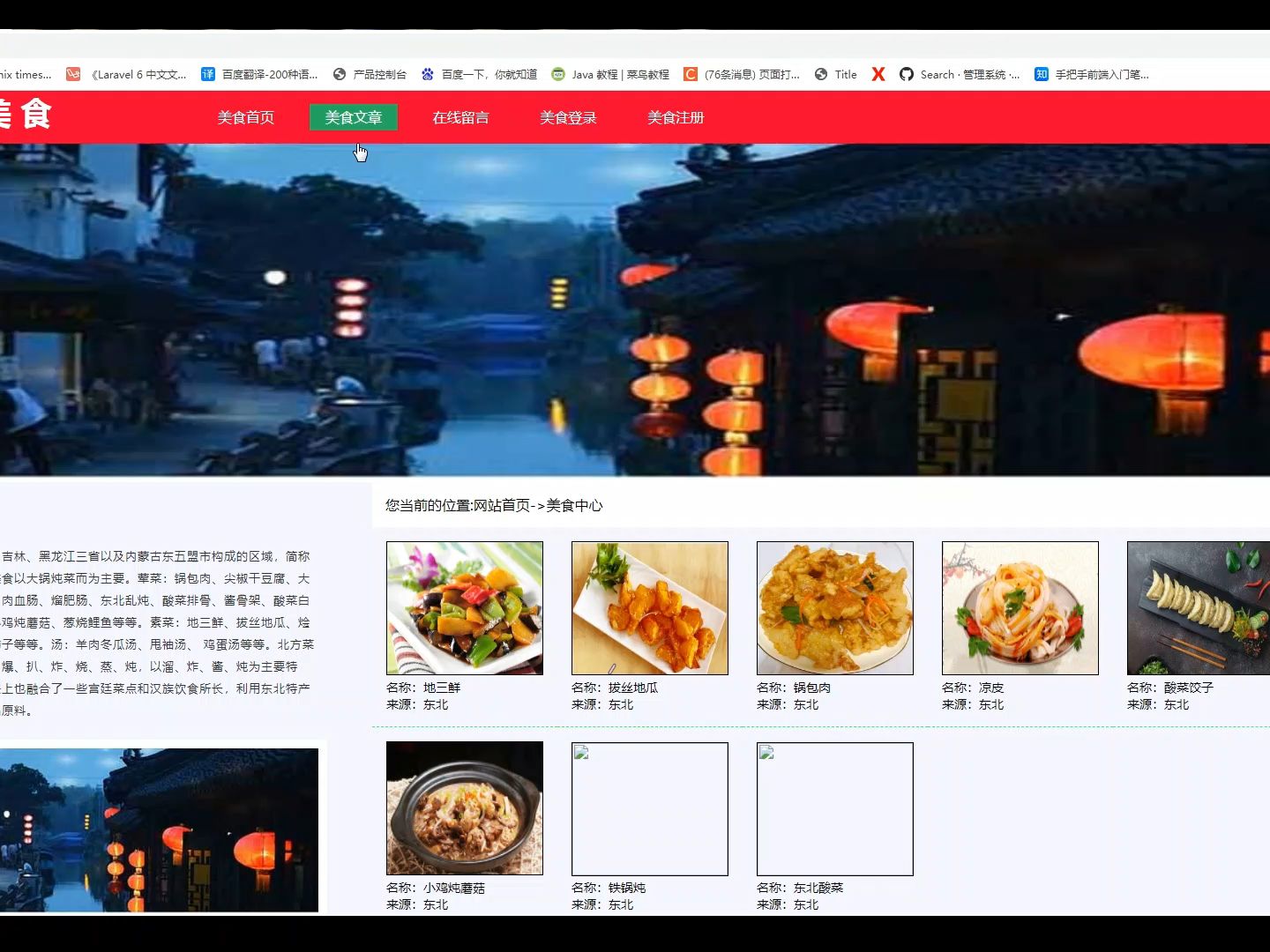Image resolution: width=1270 pixels, height=952 pixels.
Task: Select the 美食首页 menu item
Action: pyautogui.click(x=246, y=116)
